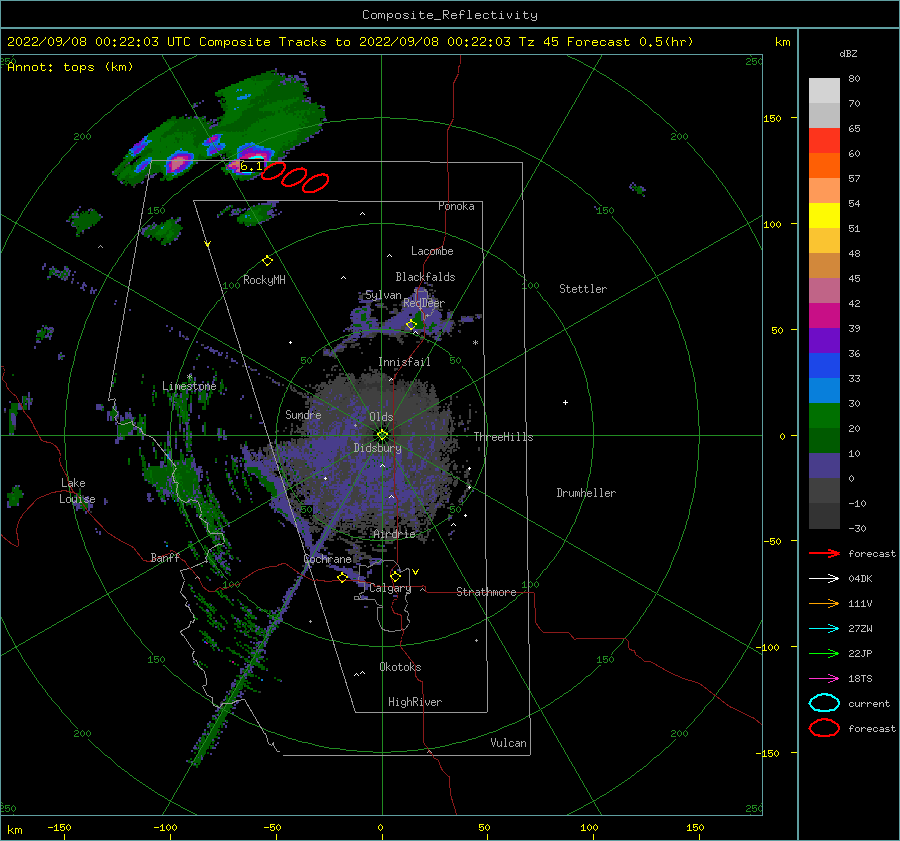Select the magenta 42-39 dBZ swatch
Viewport: 900px width, 841px height.
click(824, 316)
